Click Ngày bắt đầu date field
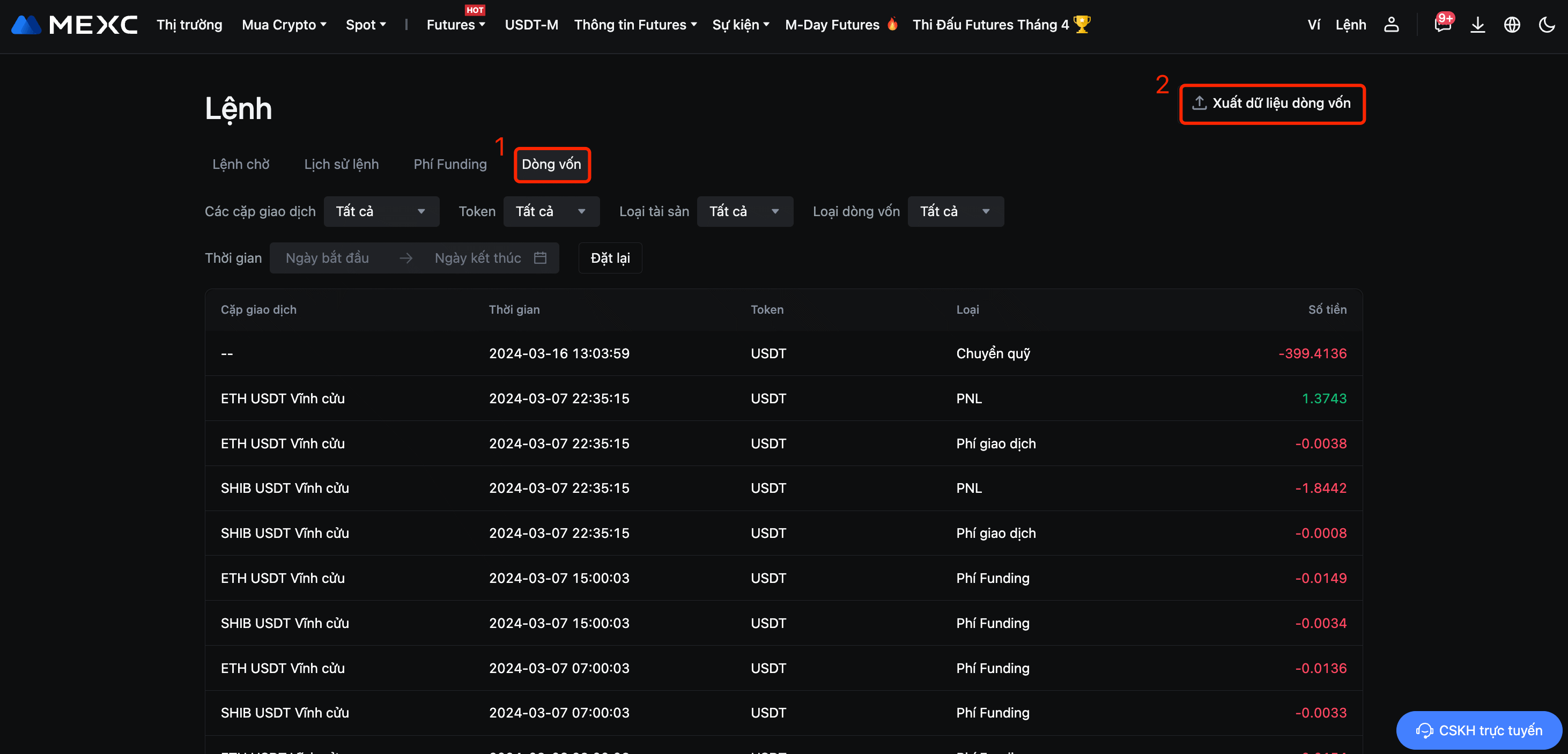Screen dimensions: 1568x754 click(328, 258)
